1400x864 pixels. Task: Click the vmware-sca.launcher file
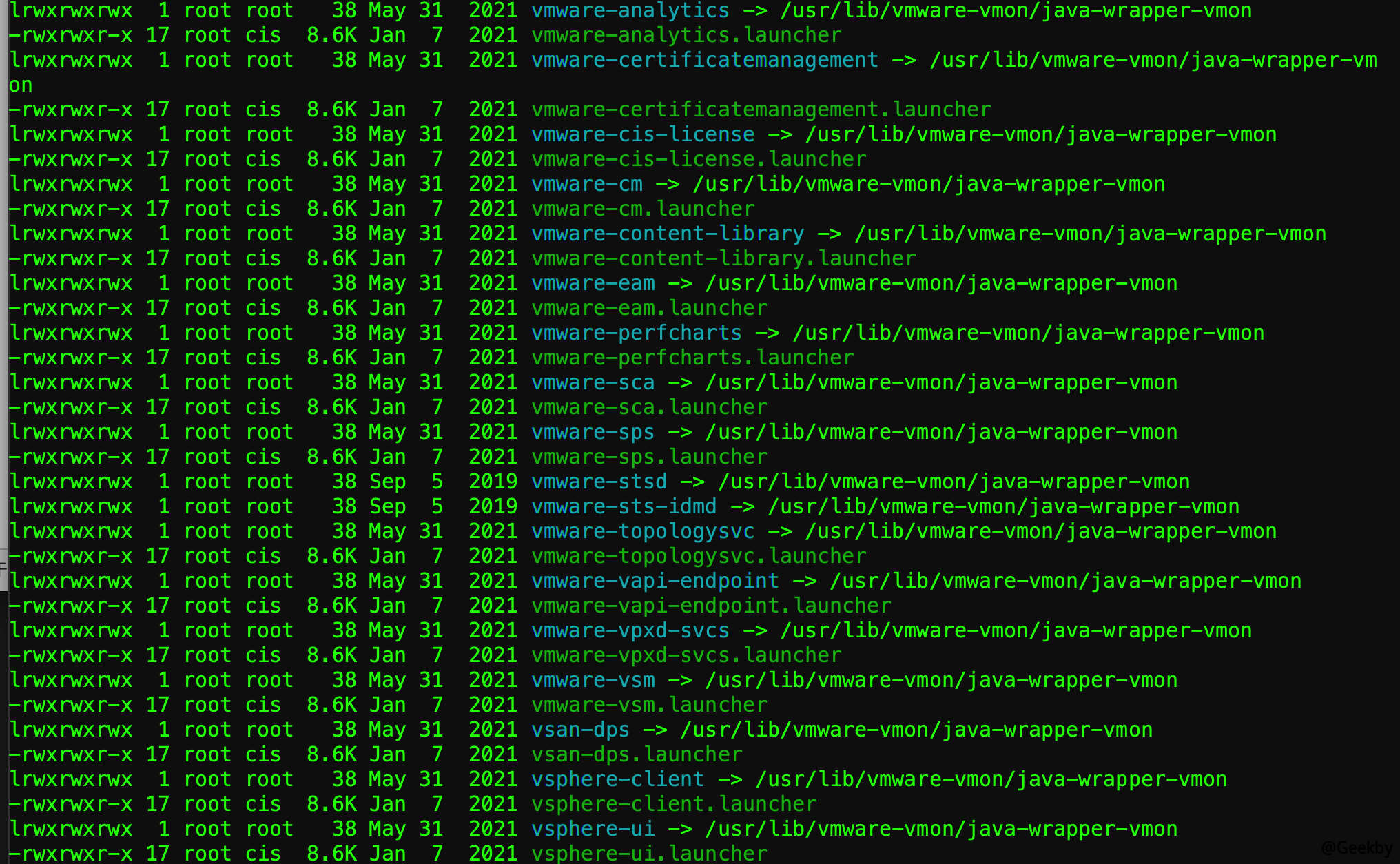coord(648,407)
